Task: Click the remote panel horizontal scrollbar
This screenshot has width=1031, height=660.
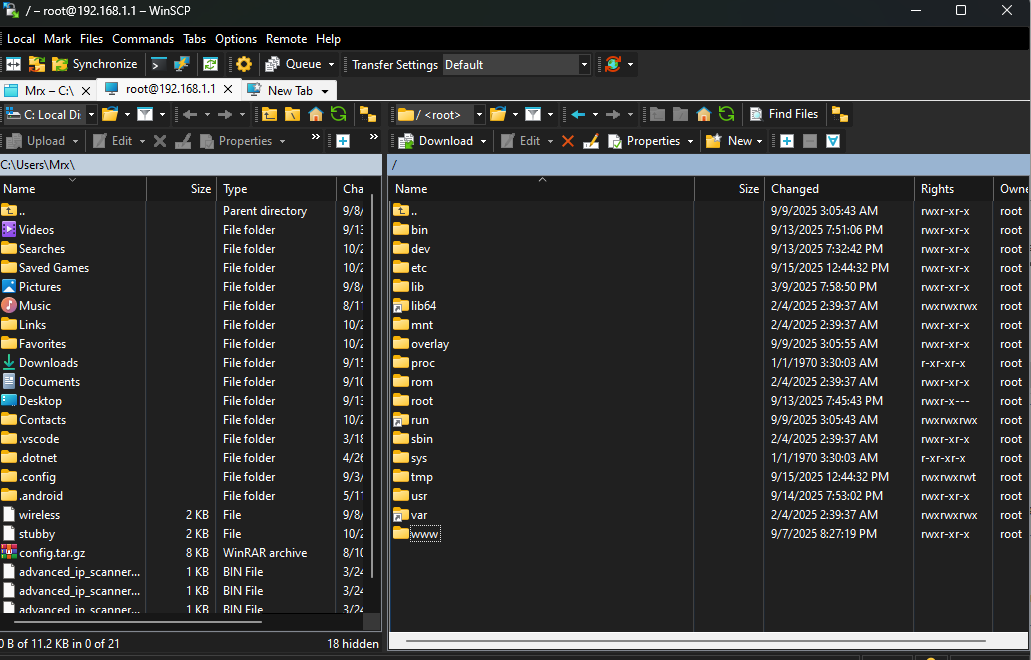Action: tap(696, 640)
